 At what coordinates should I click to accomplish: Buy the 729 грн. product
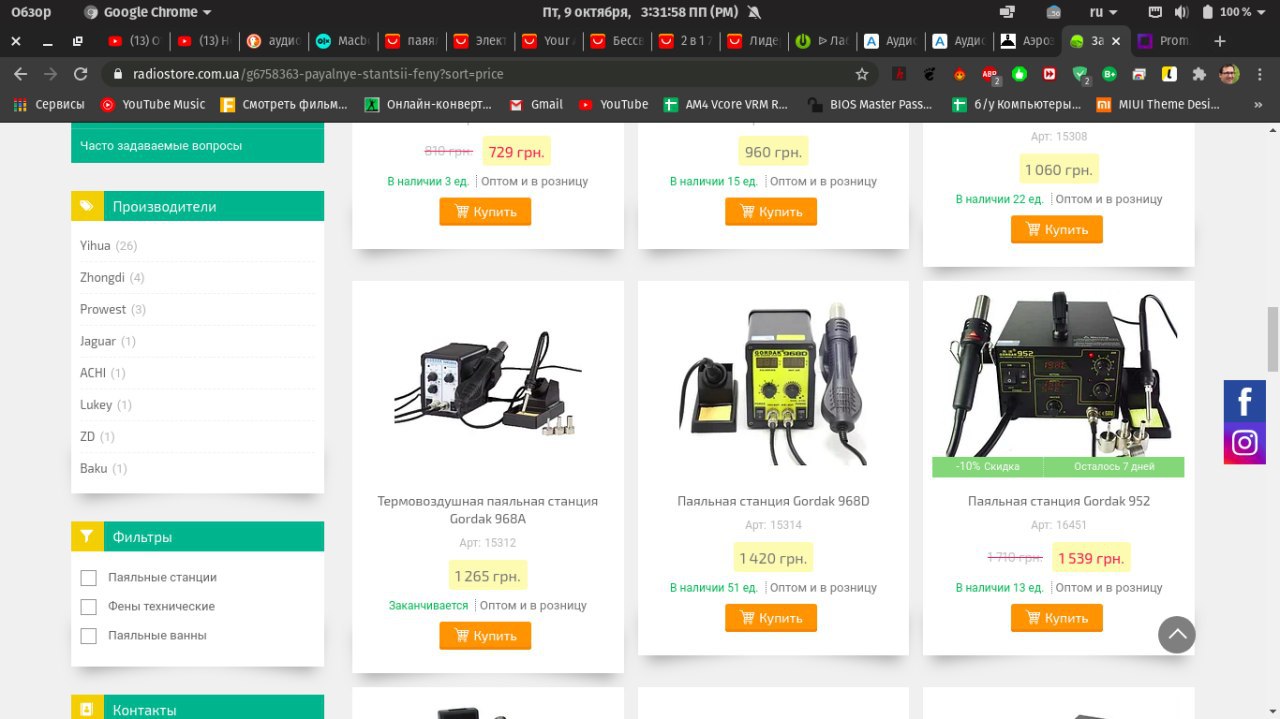point(485,212)
